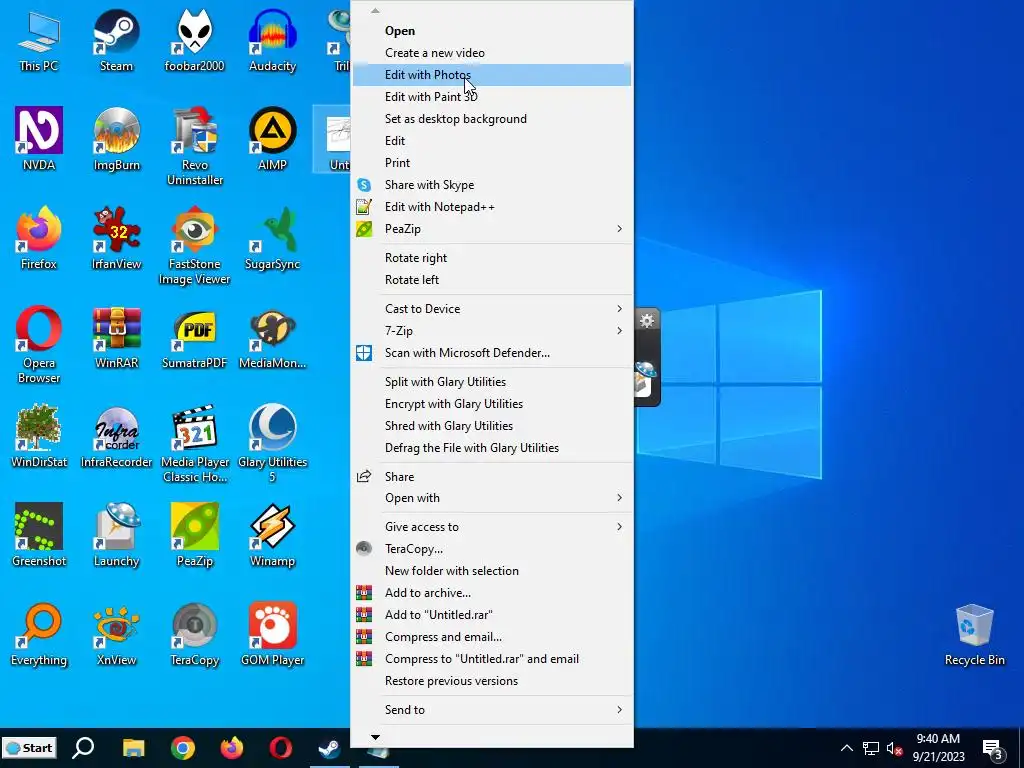Select the Greenshot desktop icon
The width and height of the screenshot is (1024, 768).
coord(39,536)
